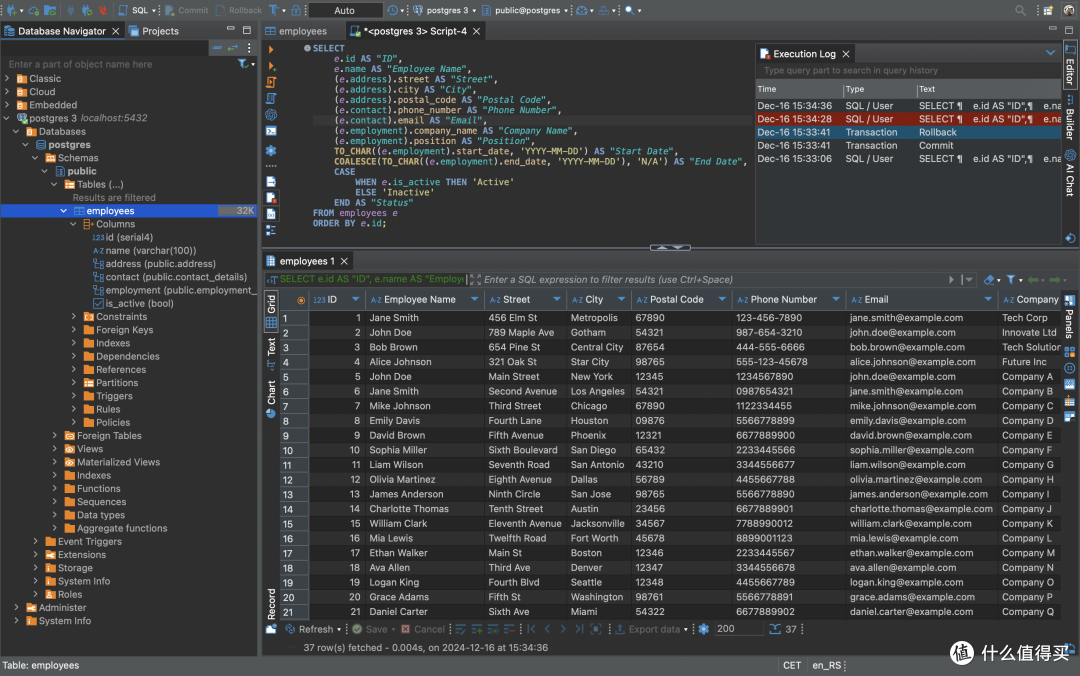This screenshot has width=1080, height=676.
Task: Go to the first row of results
Action: coord(531,629)
